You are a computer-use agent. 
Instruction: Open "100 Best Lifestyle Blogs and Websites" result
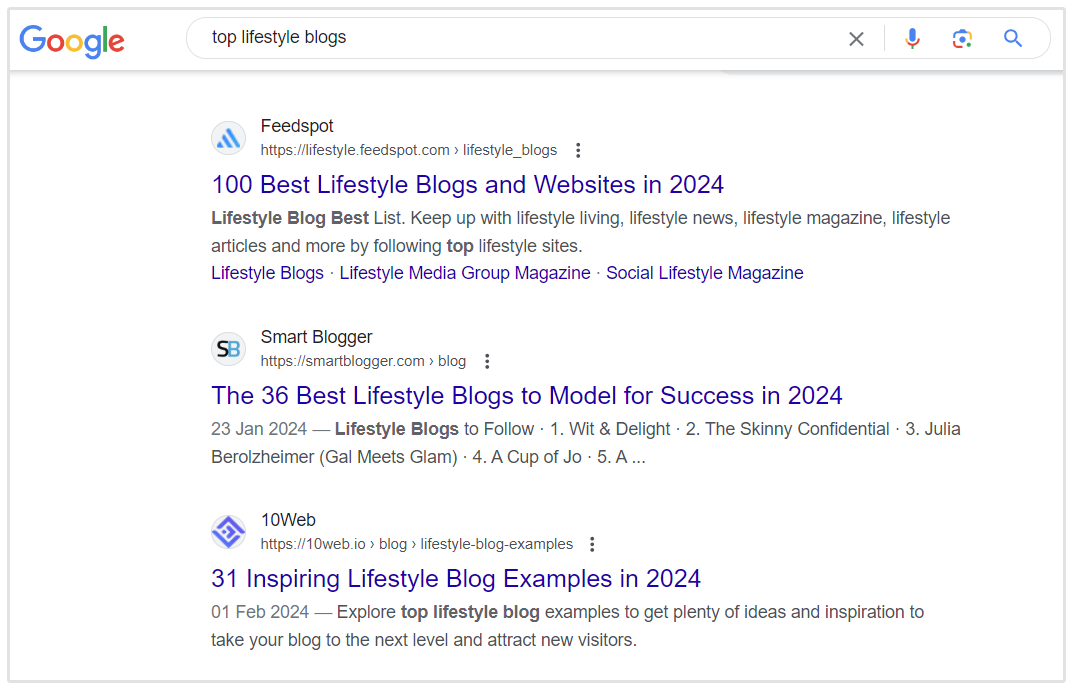pos(467,185)
